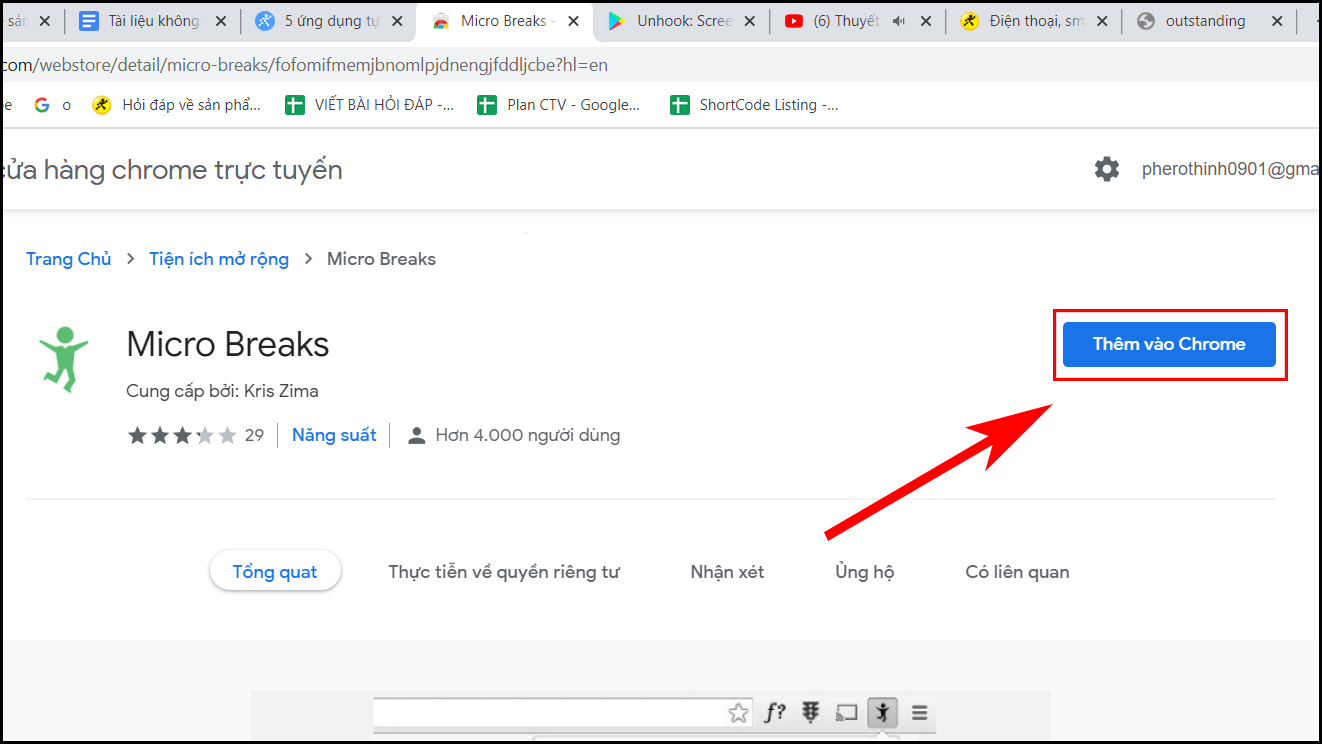The image size is (1322, 744).
Task: Click "Cung cấp bởi: Kris Zima" text
Action: tap(222, 391)
